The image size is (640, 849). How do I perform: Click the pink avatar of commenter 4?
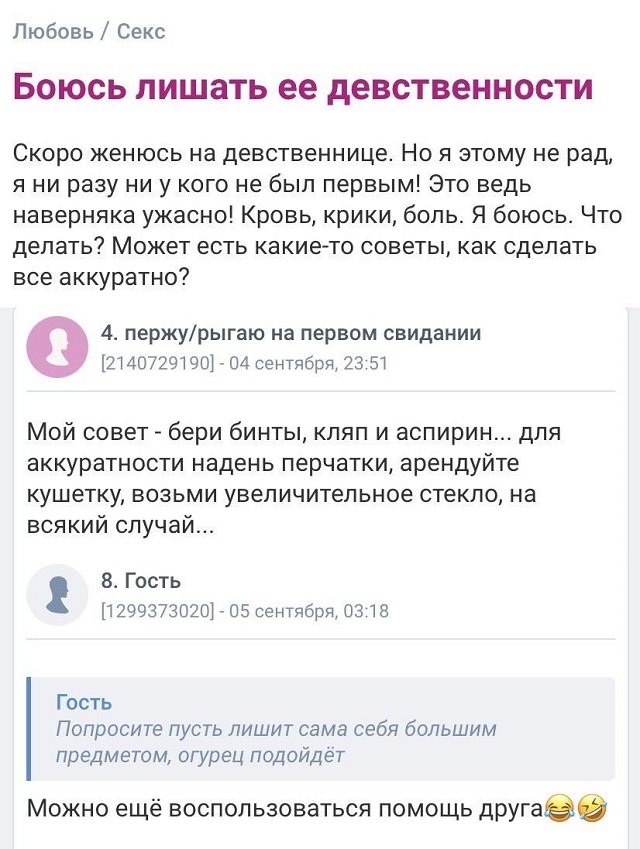[57, 346]
